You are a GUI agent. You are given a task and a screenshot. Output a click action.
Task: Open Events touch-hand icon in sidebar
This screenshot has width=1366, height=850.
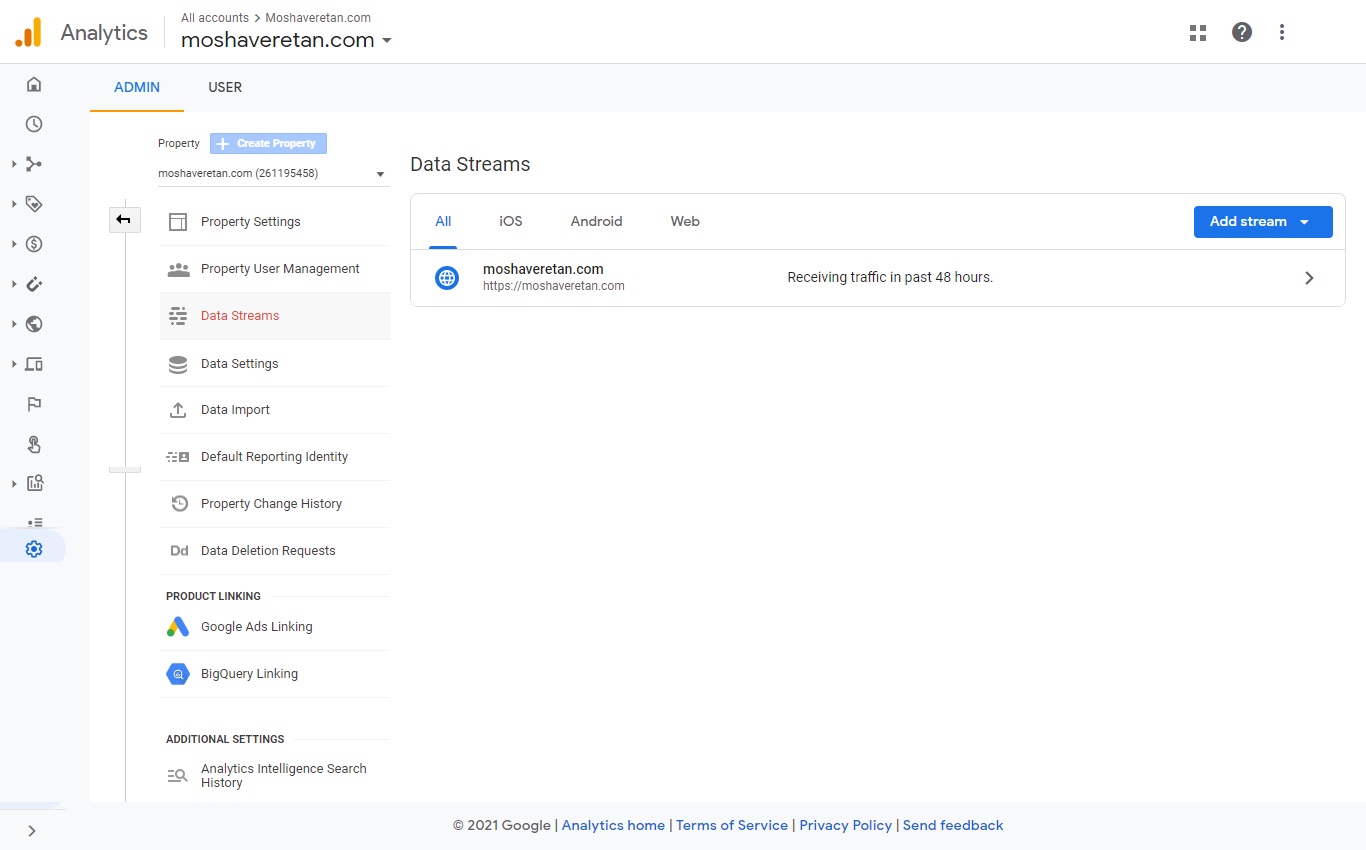point(34,444)
